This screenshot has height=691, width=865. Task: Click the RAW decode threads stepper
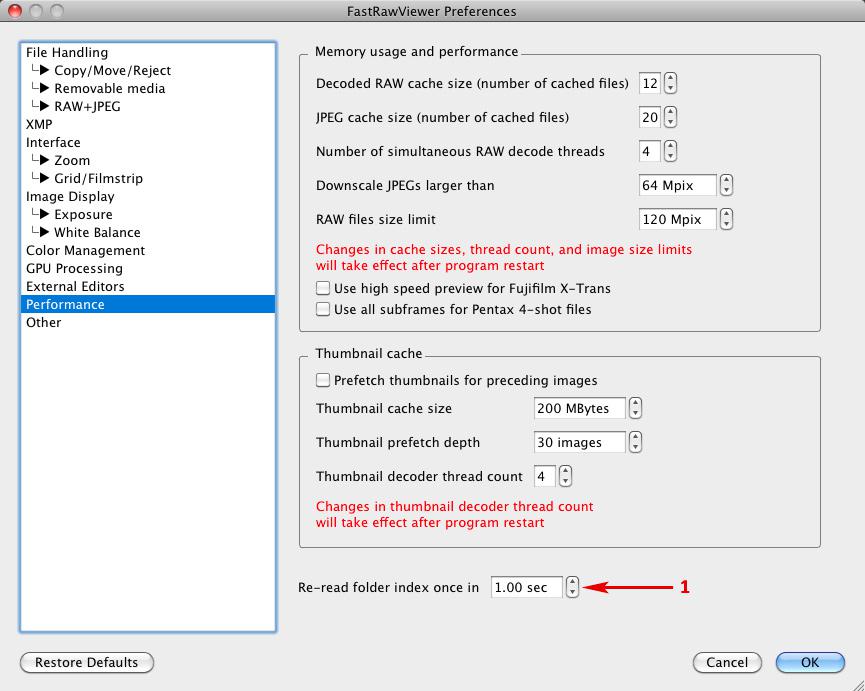pos(671,152)
